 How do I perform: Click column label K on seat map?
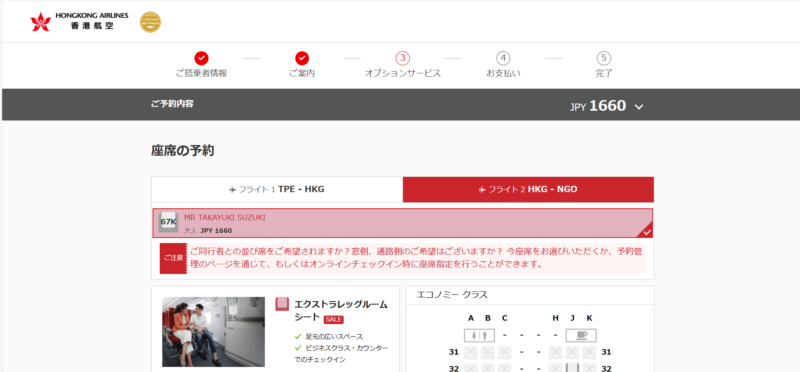pos(589,318)
